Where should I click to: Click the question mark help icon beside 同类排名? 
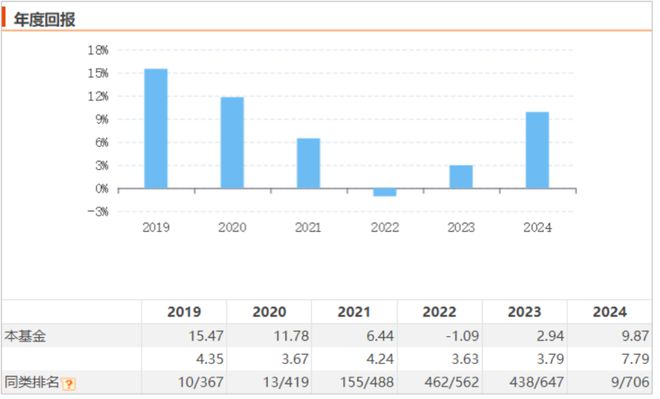(x=69, y=383)
